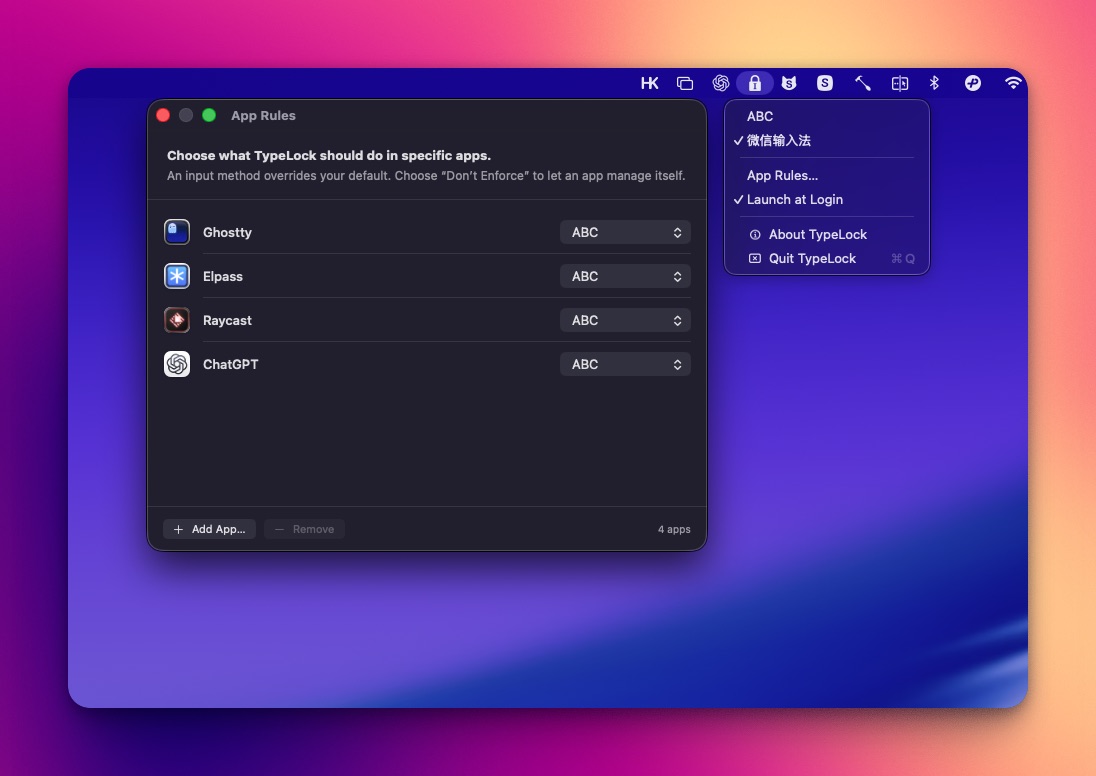Screen dimensions: 1096x776
Task: Click the App Rules window title
Action: pyautogui.click(x=264, y=115)
